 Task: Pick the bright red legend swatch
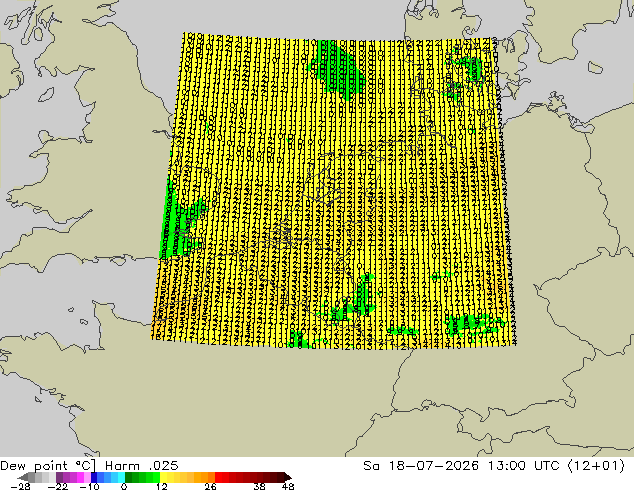tap(218, 477)
